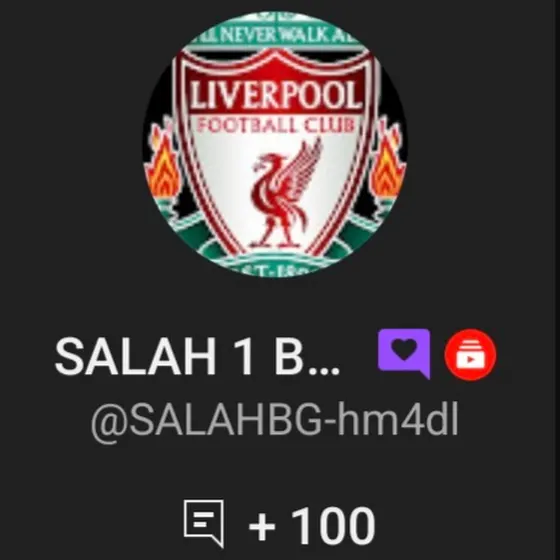Open the Liverpool crest profile picture
The height and width of the screenshot is (560, 560).
coord(275,144)
